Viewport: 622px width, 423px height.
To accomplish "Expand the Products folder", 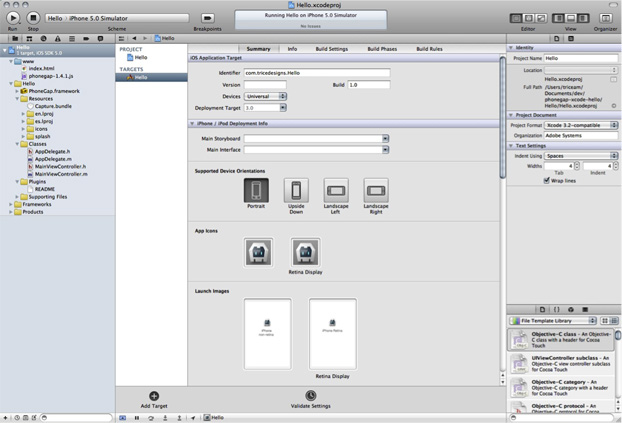I will click(x=11, y=212).
